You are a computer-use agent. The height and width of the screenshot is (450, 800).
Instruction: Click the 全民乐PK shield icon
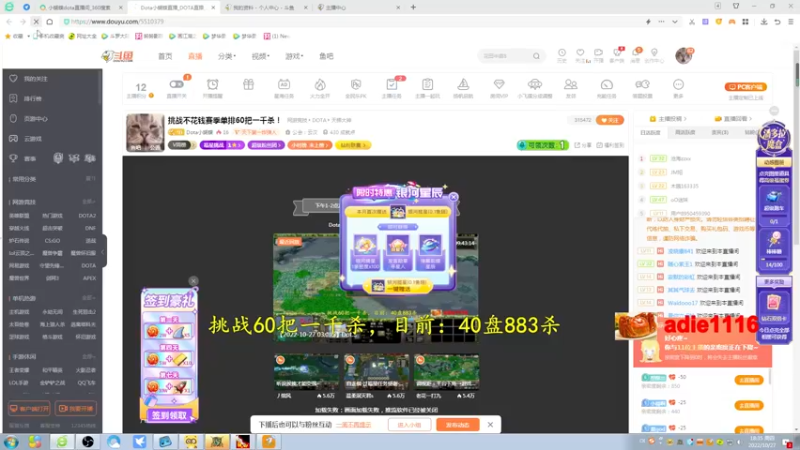[356, 85]
